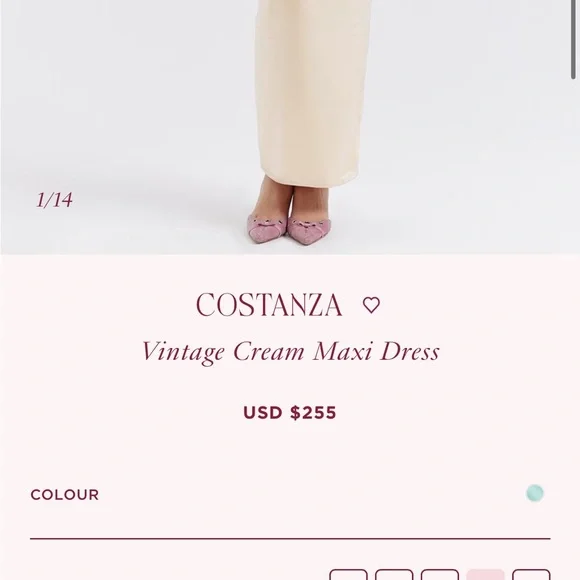Choose the first size box in the row
The height and width of the screenshot is (580, 580).
348,574
